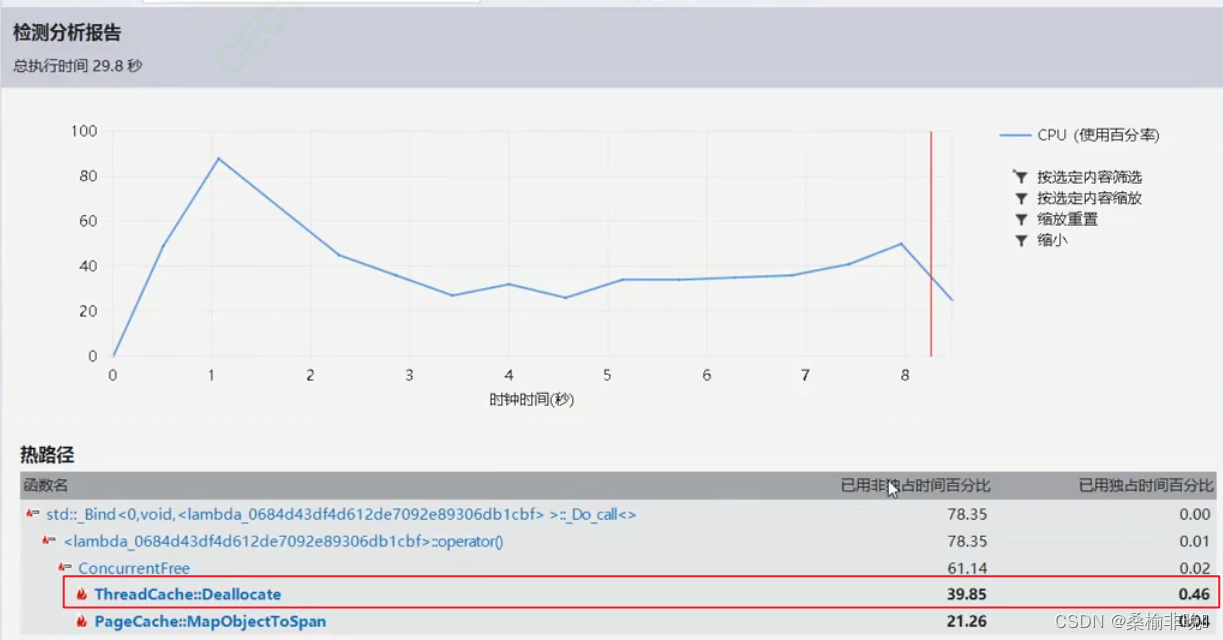Click the red vertical marker on the chart
This screenshot has width=1223, height=640.
[931, 243]
